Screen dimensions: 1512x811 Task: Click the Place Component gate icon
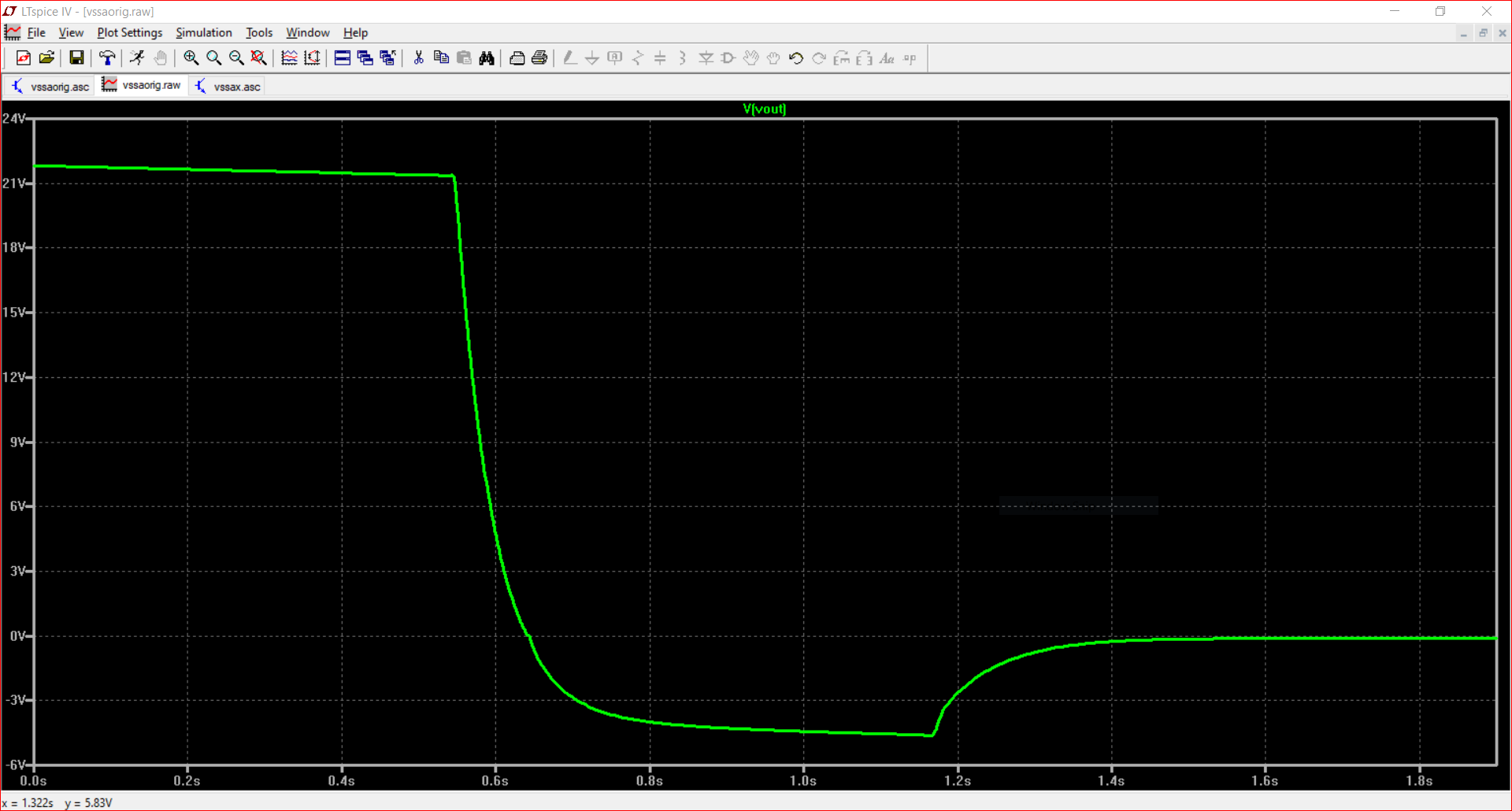(728, 58)
